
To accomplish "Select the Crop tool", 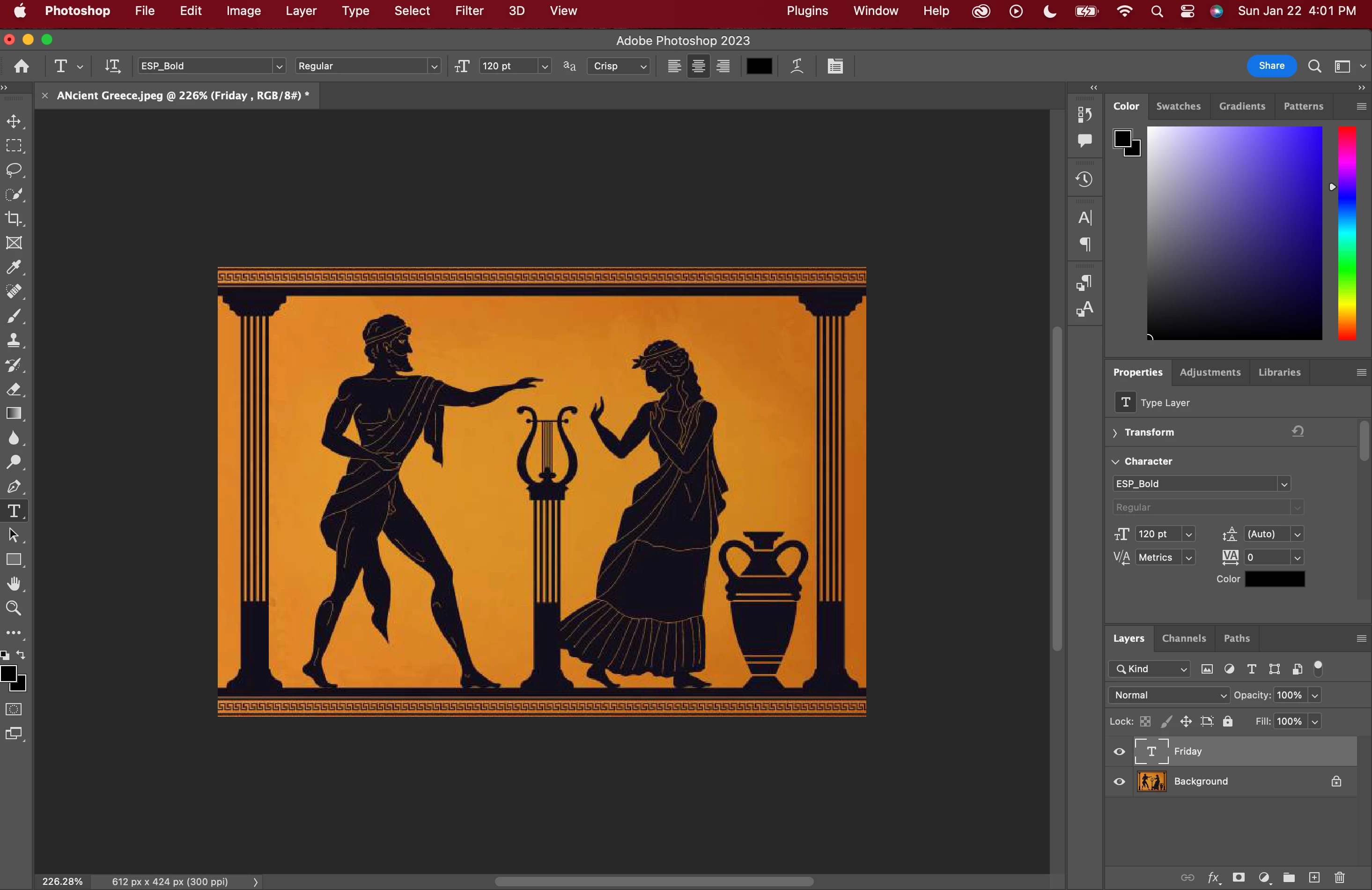I will (x=14, y=219).
